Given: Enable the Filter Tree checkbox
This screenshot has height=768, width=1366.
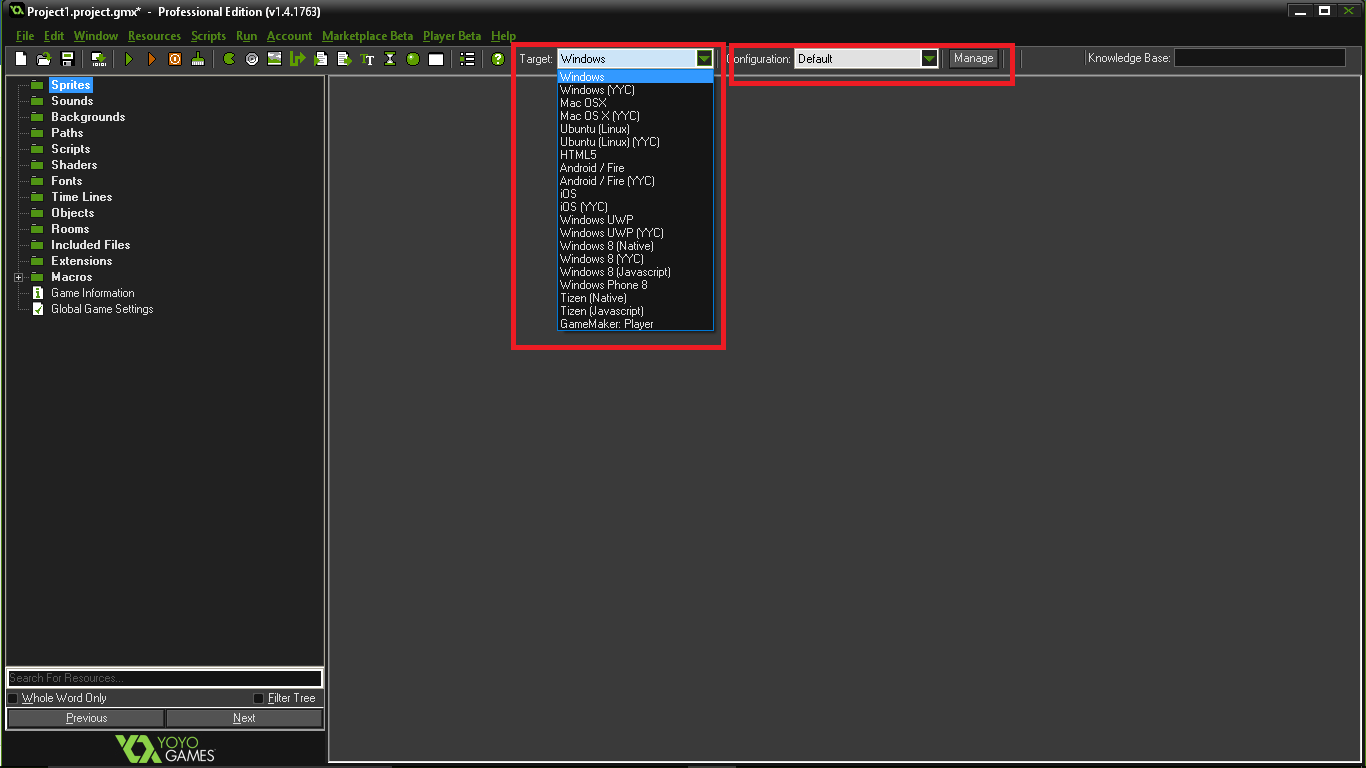Looking at the screenshot, I should click(x=259, y=698).
